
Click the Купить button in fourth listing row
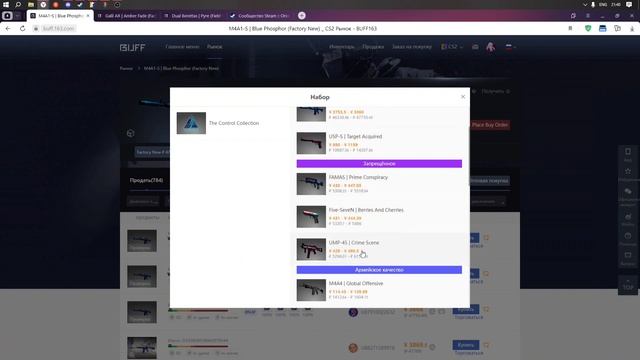coord(466,345)
